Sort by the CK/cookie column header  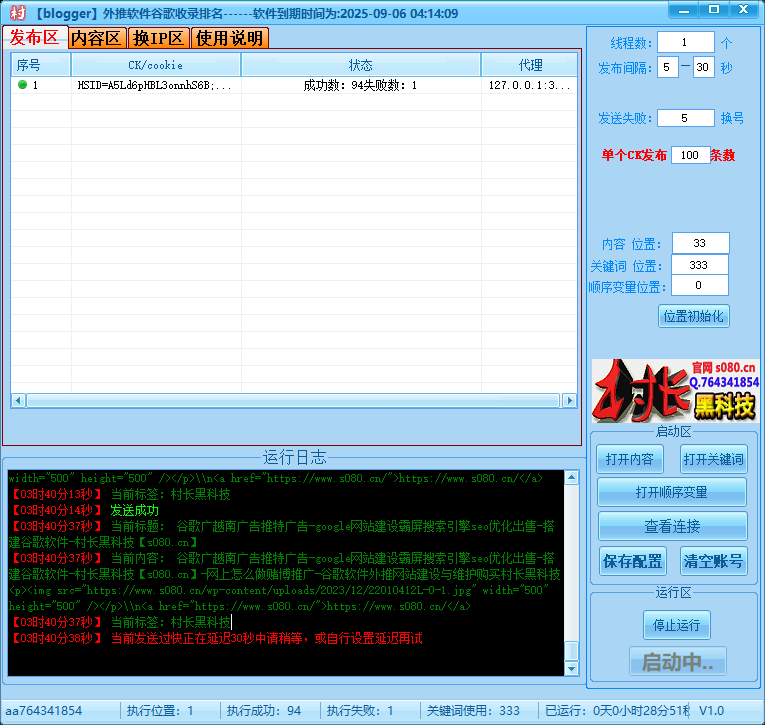point(156,64)
